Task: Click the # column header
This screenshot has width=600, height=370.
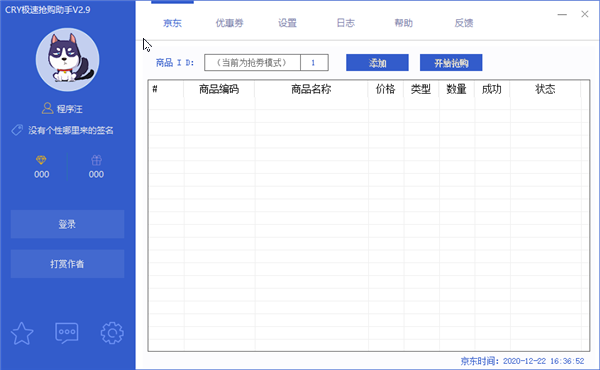Action: (166, 89)
